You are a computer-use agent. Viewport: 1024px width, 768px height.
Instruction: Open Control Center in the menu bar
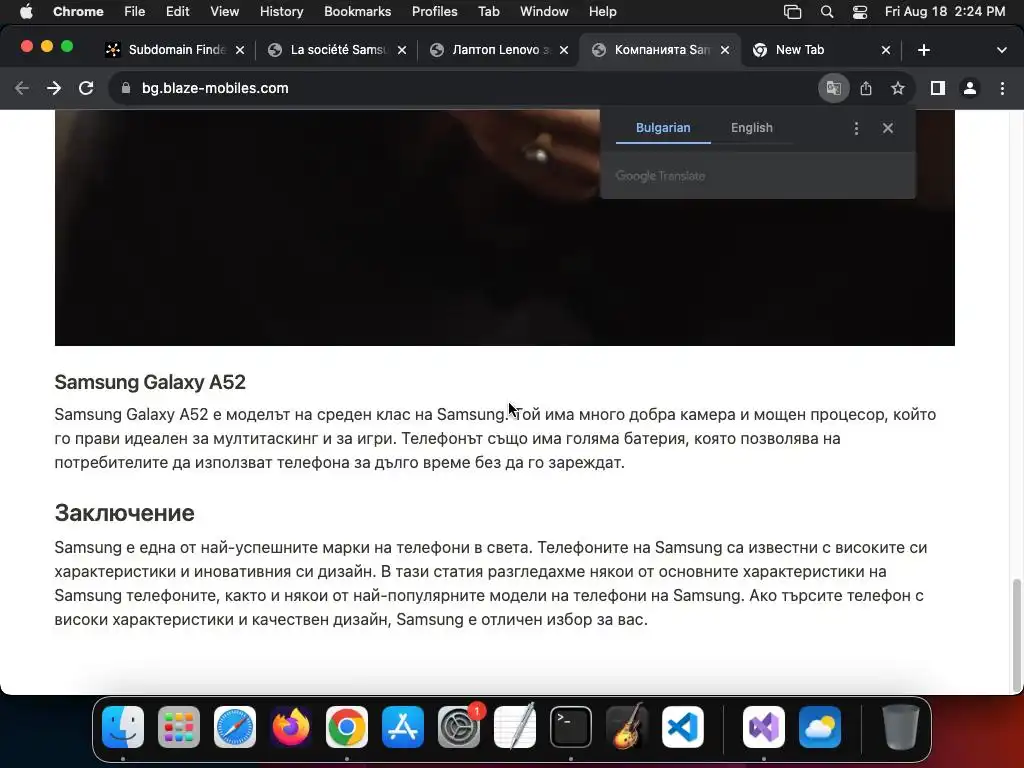tap(860, 12)
